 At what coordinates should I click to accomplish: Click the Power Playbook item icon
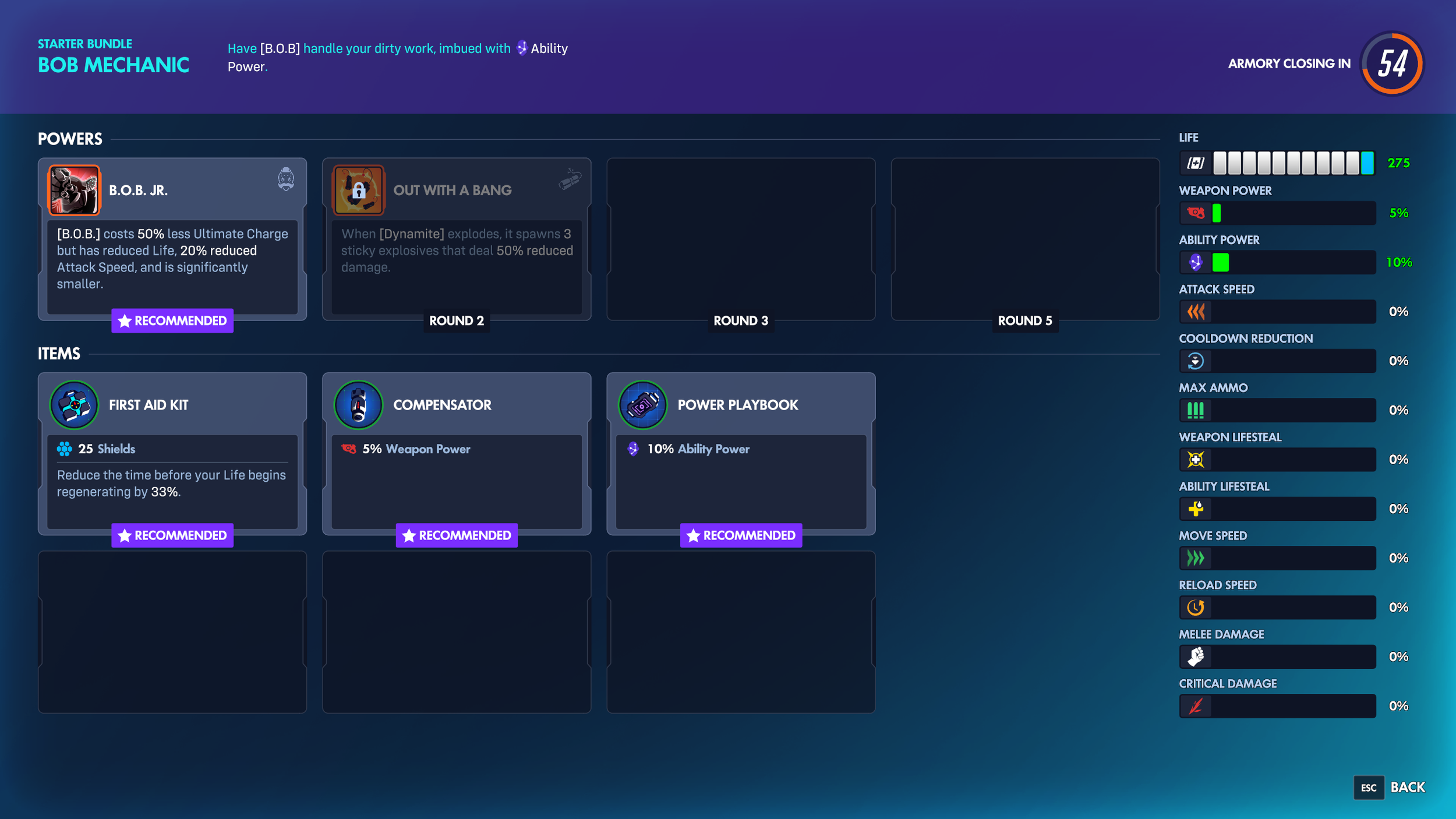(x=642, y=404)
